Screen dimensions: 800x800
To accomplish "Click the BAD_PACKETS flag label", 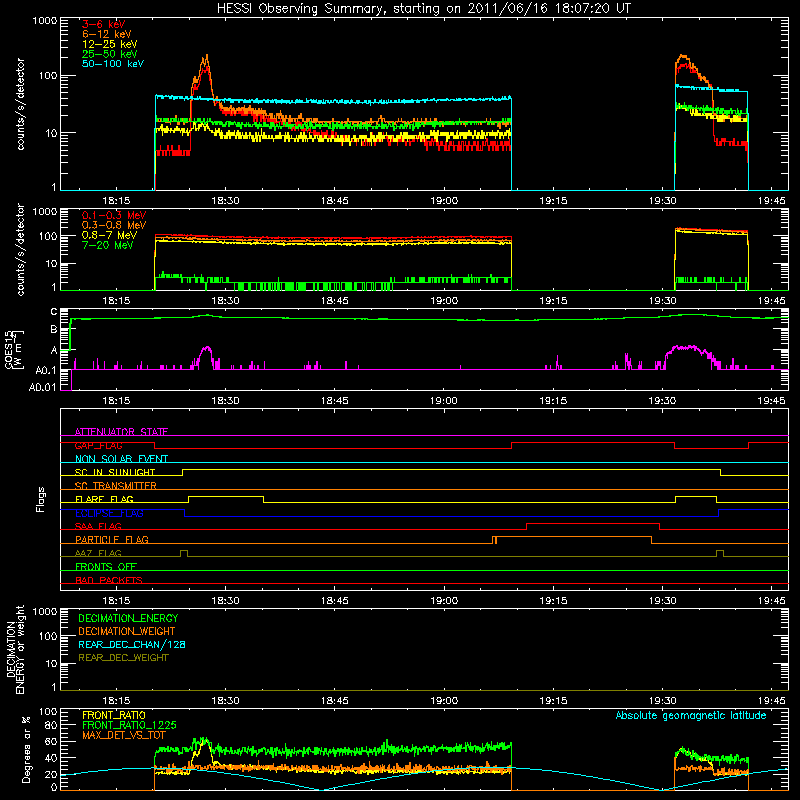I will (109, 580).
